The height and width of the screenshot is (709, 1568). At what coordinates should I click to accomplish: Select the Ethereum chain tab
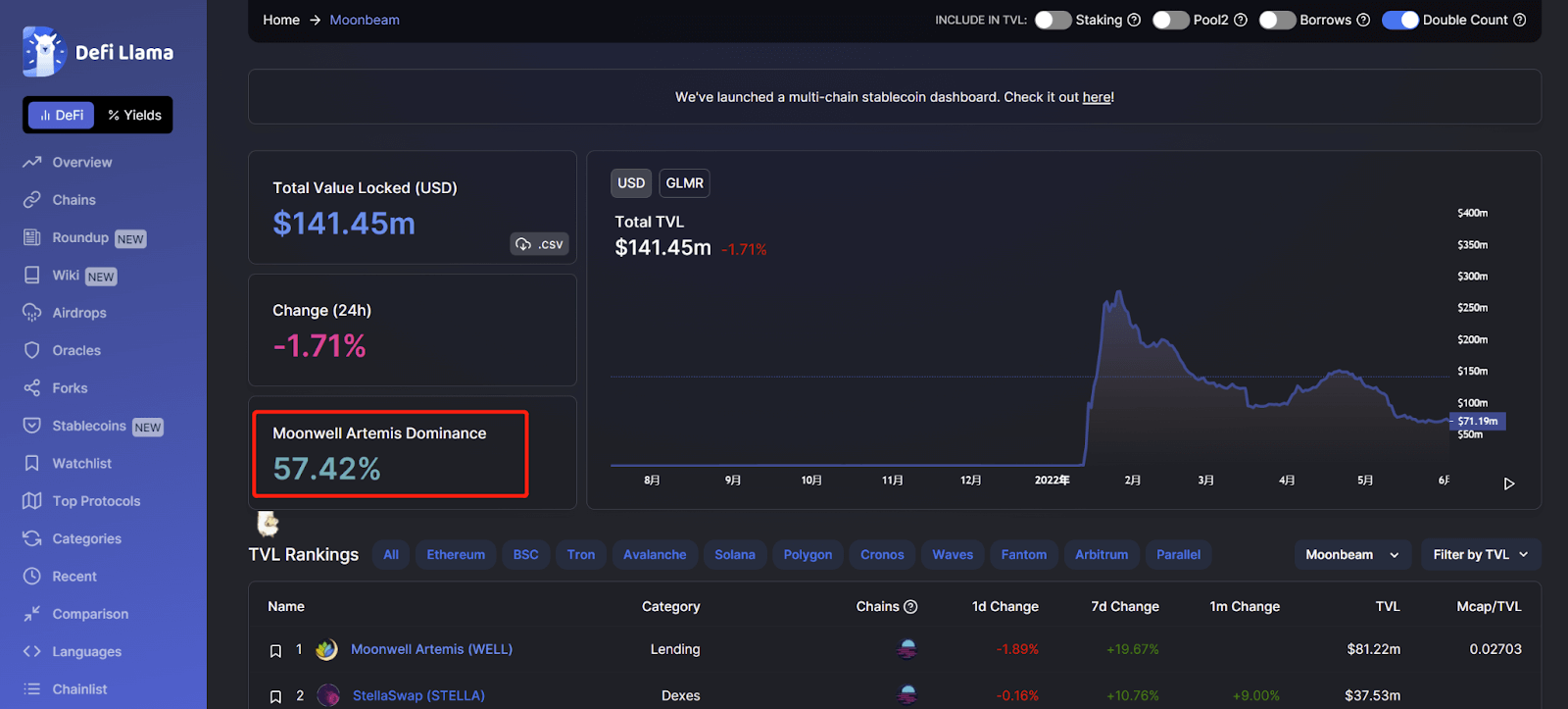pyautogui.click(x=456, y=555)
